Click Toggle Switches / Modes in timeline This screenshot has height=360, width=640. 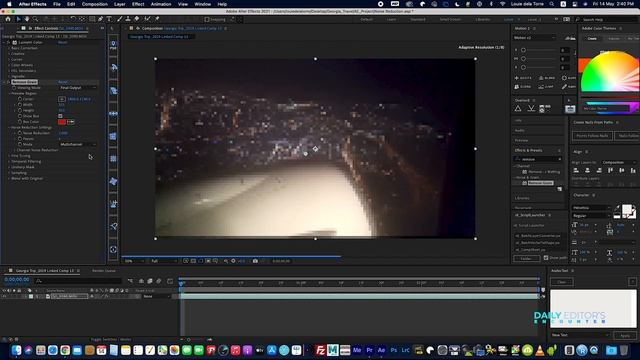pos(111,340)
